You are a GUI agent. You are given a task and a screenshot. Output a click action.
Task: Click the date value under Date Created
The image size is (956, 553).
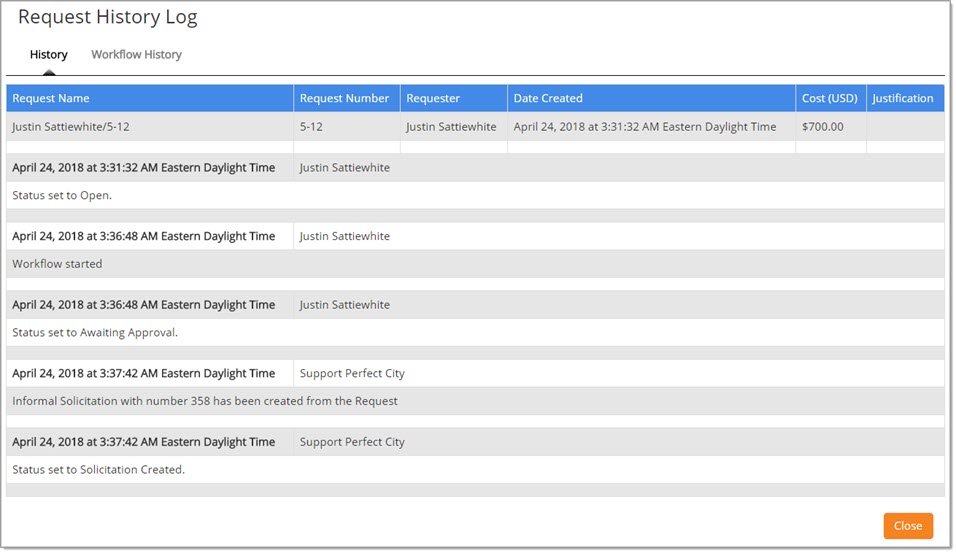644,127
